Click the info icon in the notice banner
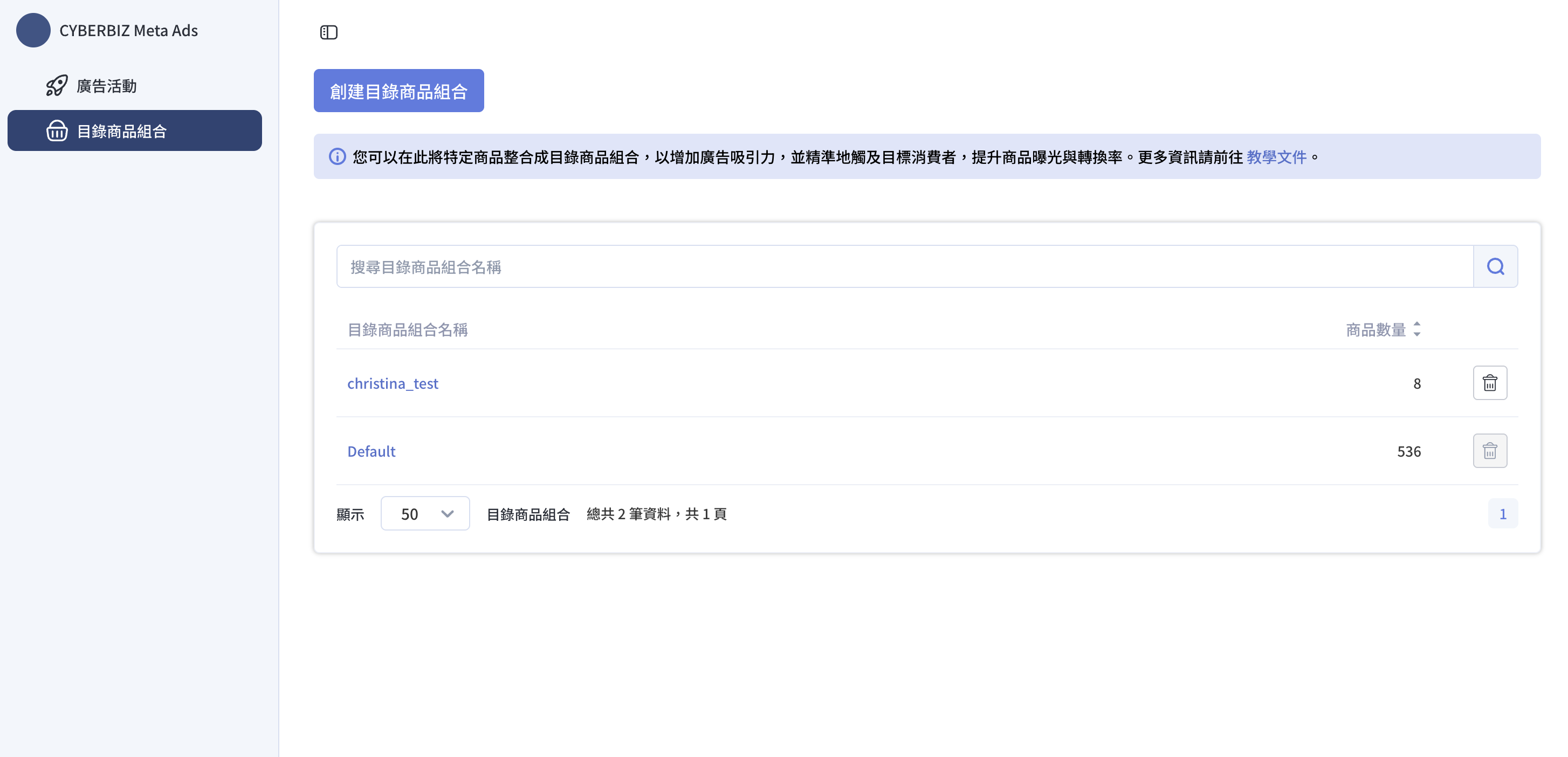The height and width of the screenshot is (757, 1568). pyautogui.click(x=339, y=156)
